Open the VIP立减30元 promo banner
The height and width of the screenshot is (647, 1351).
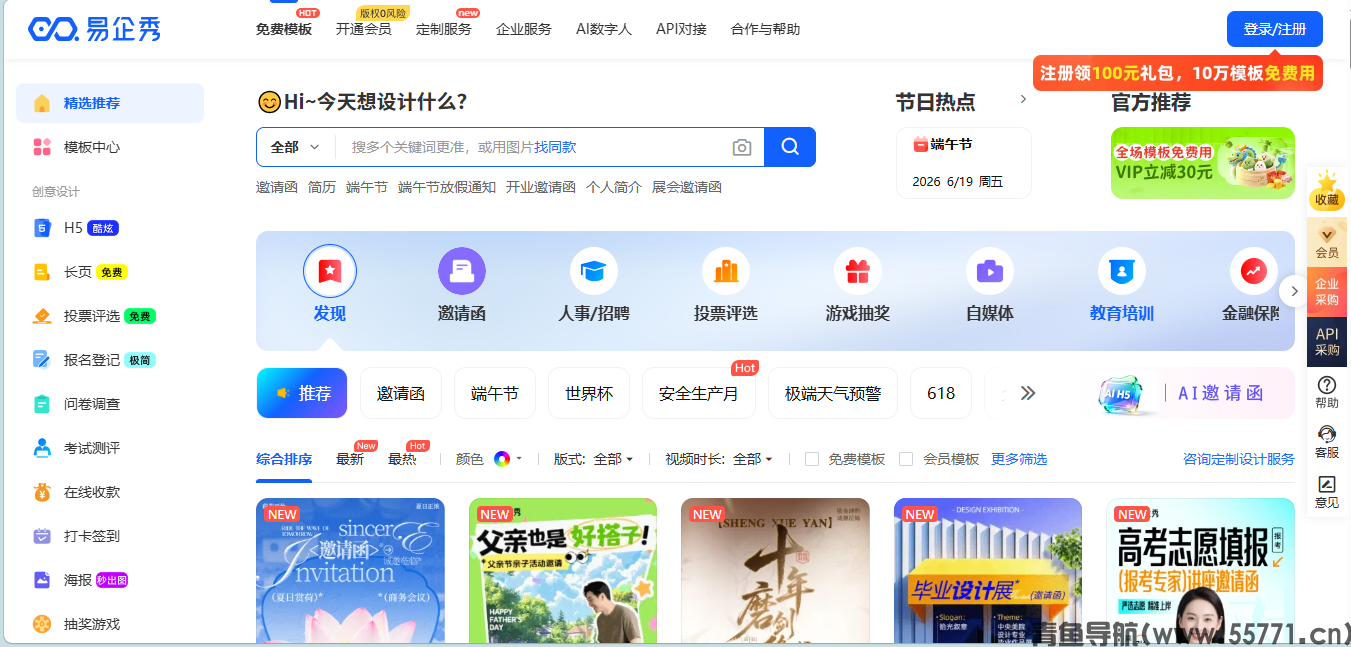pos(1203,163)
